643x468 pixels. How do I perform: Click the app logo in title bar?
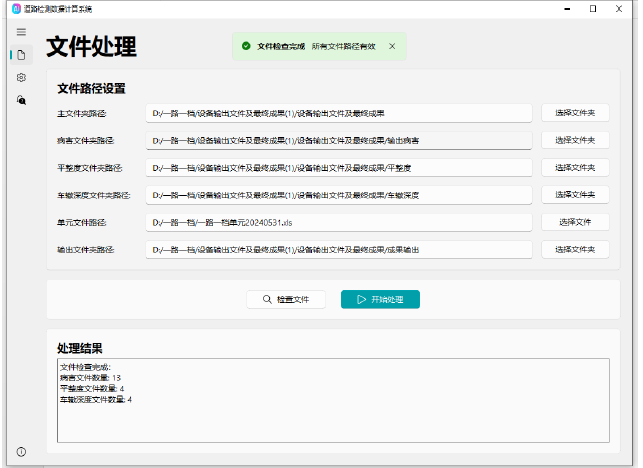[x=16, y=9]
